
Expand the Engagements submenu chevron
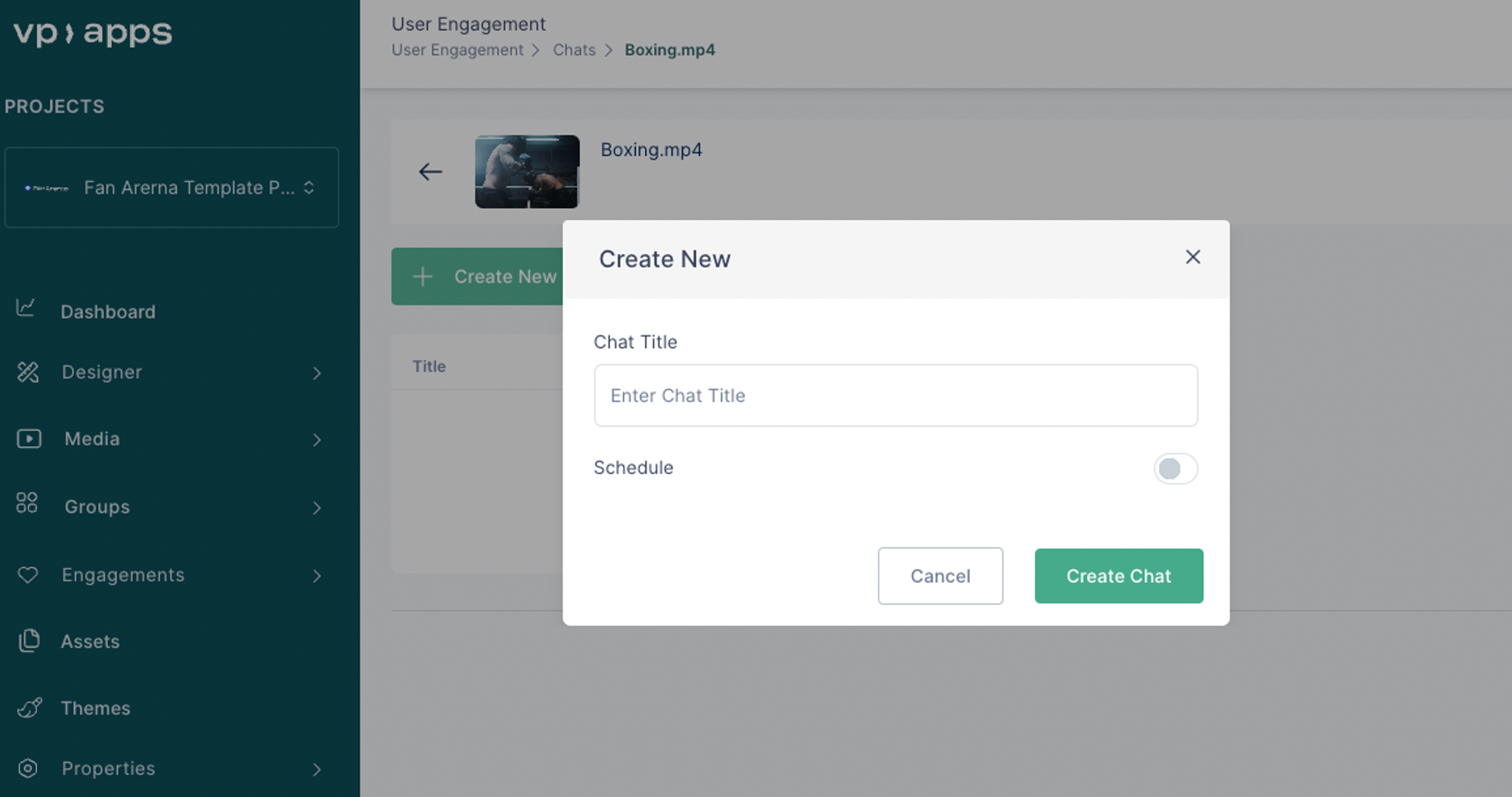coord(317,576)
